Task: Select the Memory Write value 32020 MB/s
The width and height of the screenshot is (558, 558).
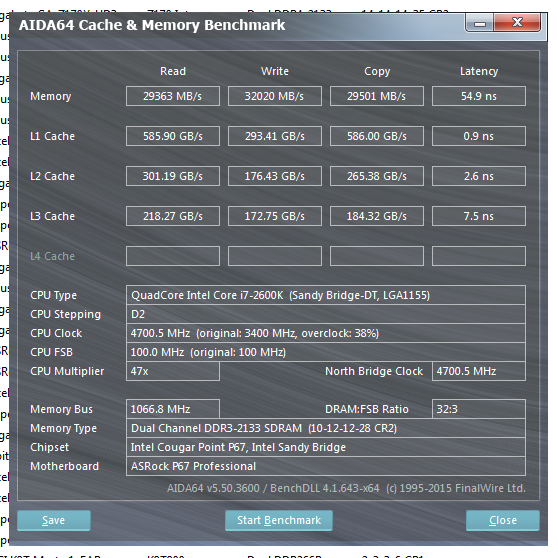Action: (274, 96)
